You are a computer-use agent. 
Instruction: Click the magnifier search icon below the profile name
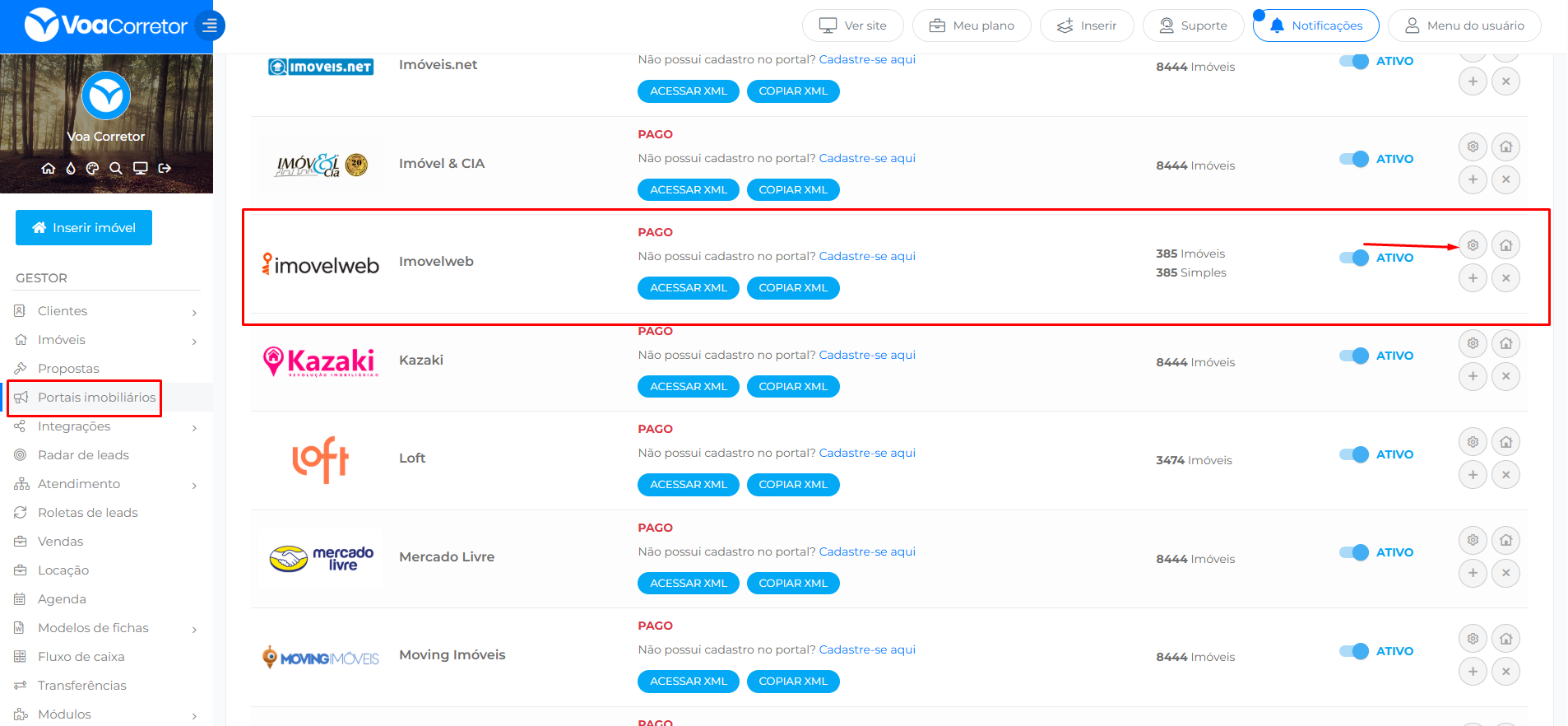[x=116, y=168]
